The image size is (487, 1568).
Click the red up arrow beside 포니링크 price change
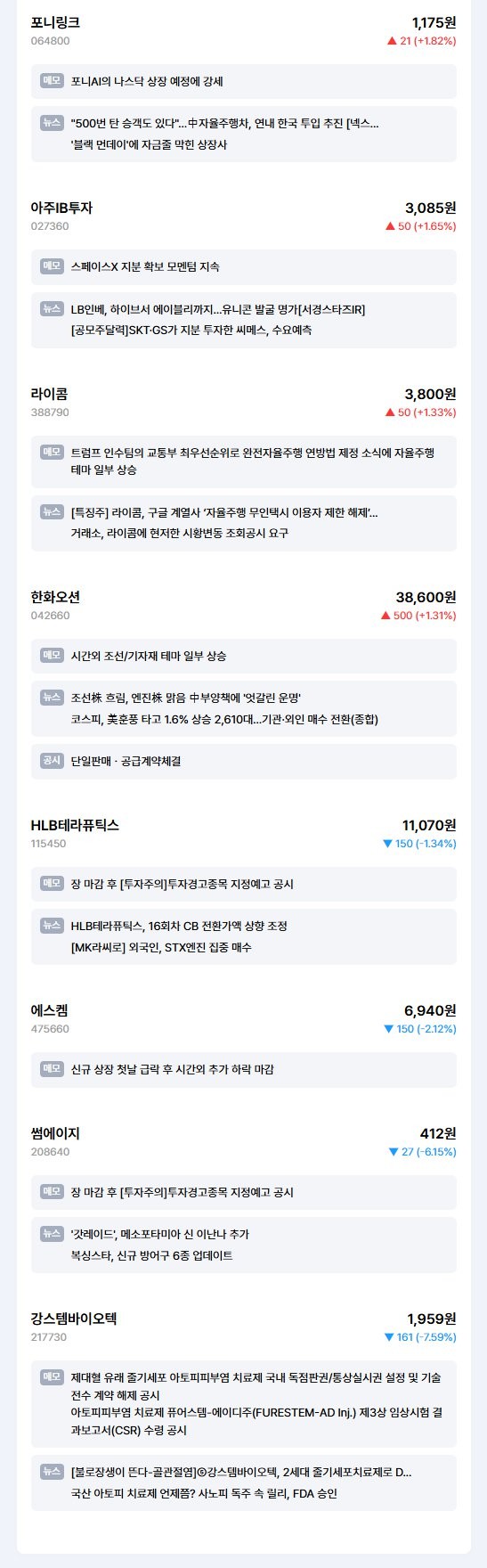[392, 41]
